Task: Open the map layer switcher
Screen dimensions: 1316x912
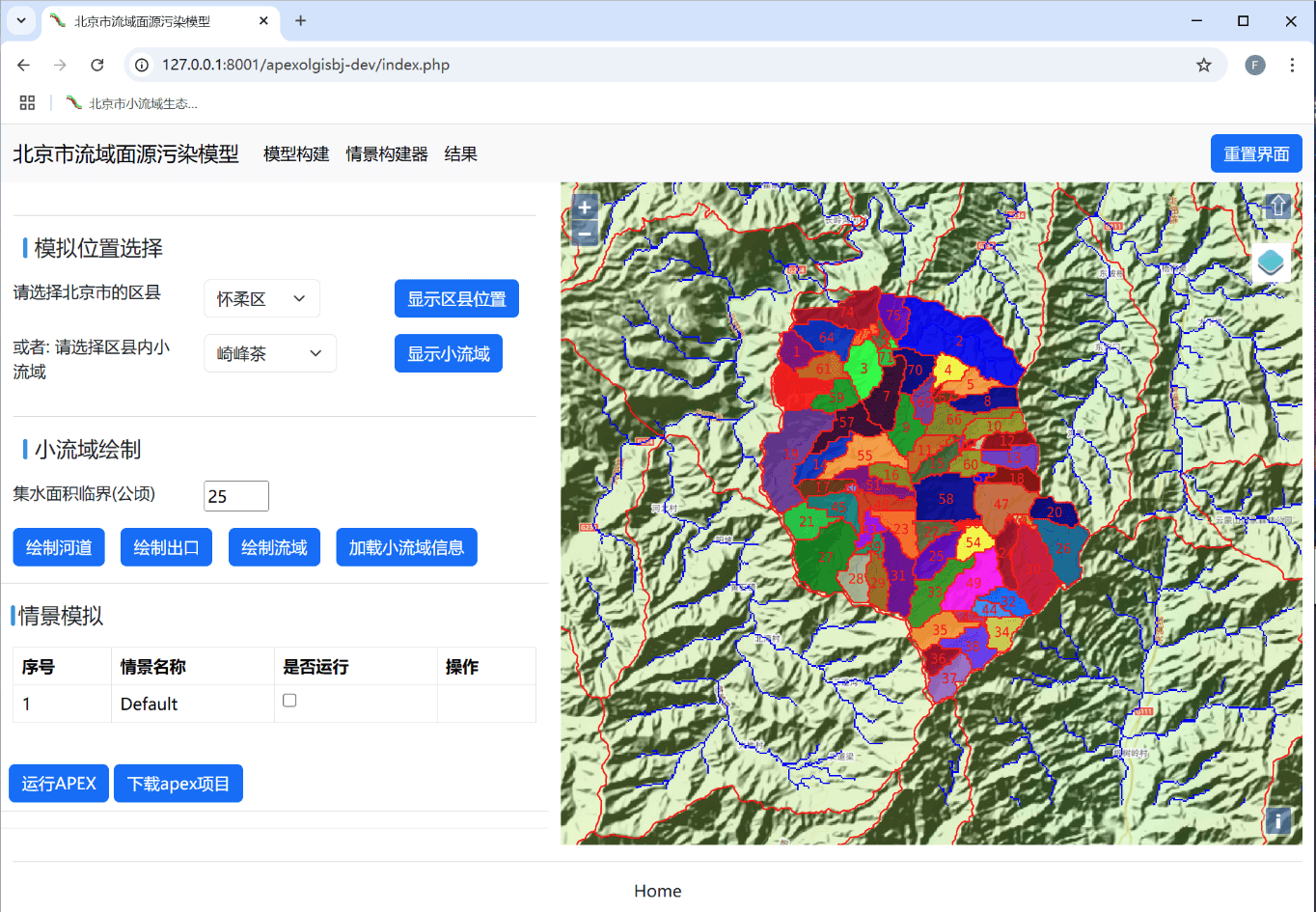Action: pos(1271,262)
